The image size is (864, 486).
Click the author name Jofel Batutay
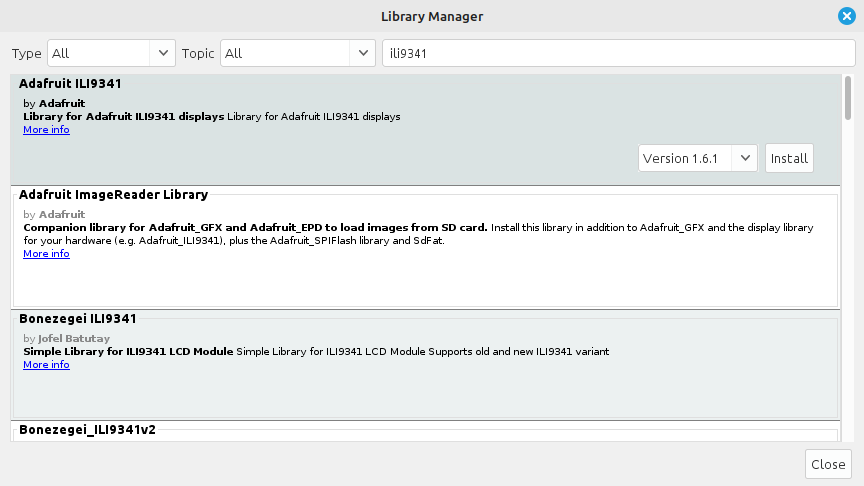pos(74,338)
